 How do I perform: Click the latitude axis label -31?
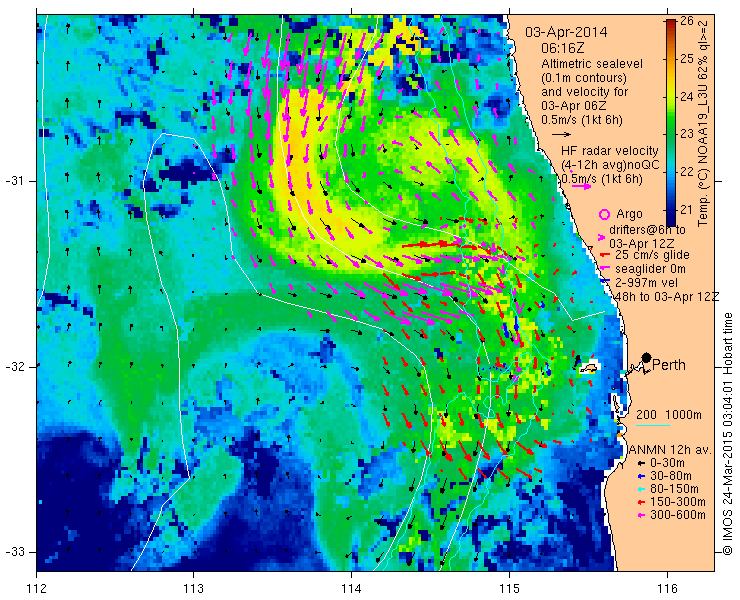pos(14,181)
